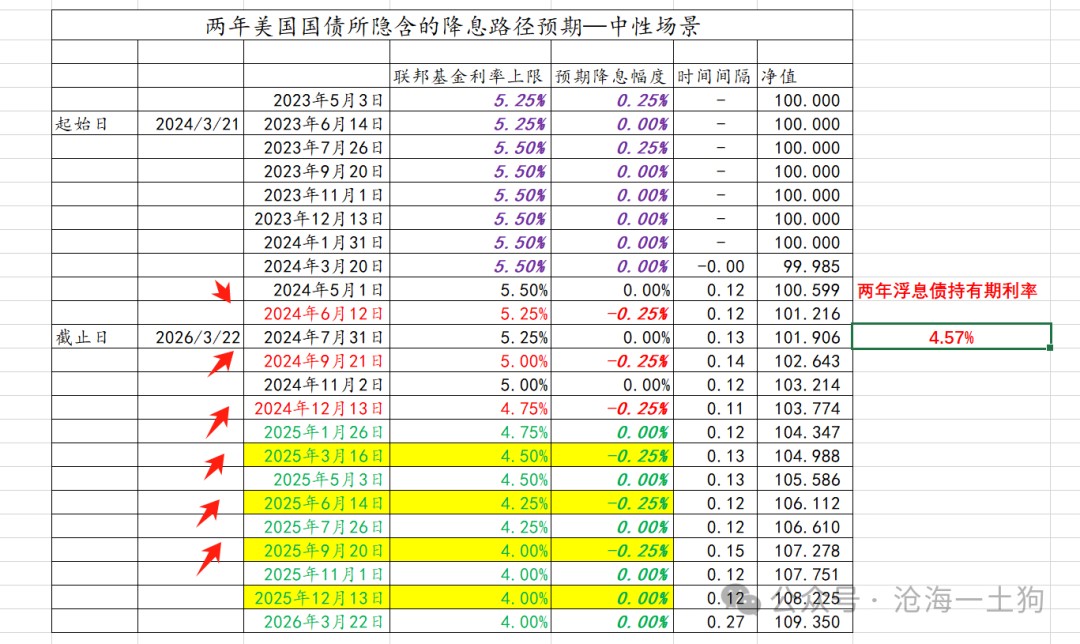
Task: Select the red text 两年浮息债持有期利率 label
Action: click(x=947, y=291)
